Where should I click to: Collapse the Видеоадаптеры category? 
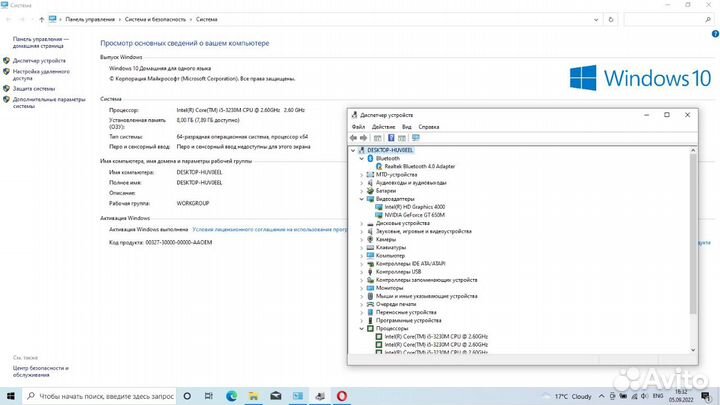[x=361, y=199]
